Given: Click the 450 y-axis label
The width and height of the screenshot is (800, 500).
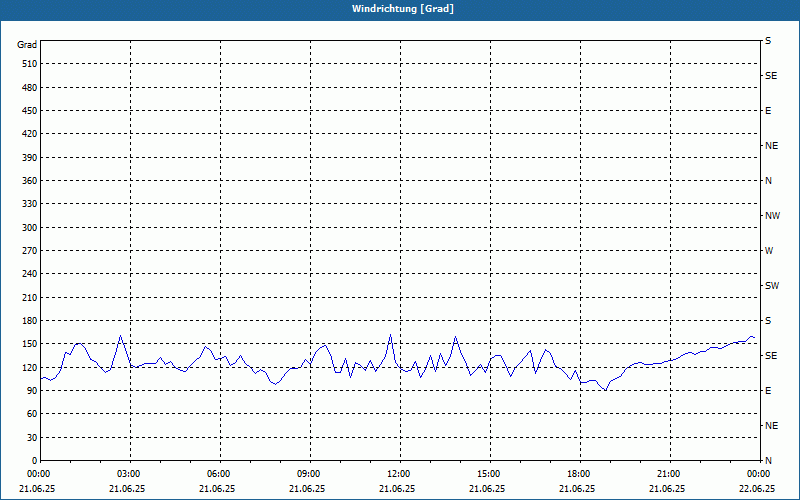Looking at the screenshot, I should point(30,111).
